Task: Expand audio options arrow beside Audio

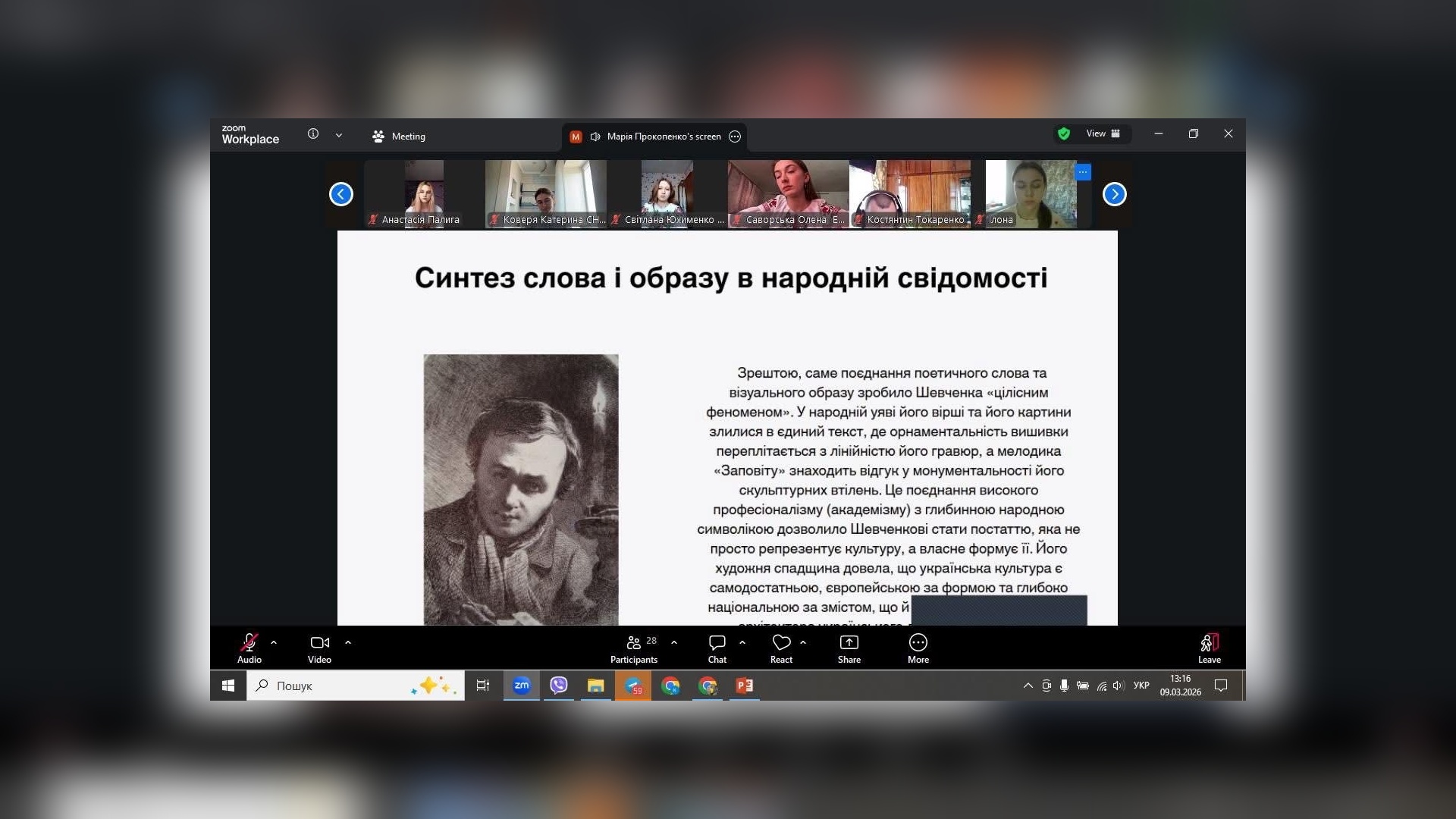Action: point(274,642)
